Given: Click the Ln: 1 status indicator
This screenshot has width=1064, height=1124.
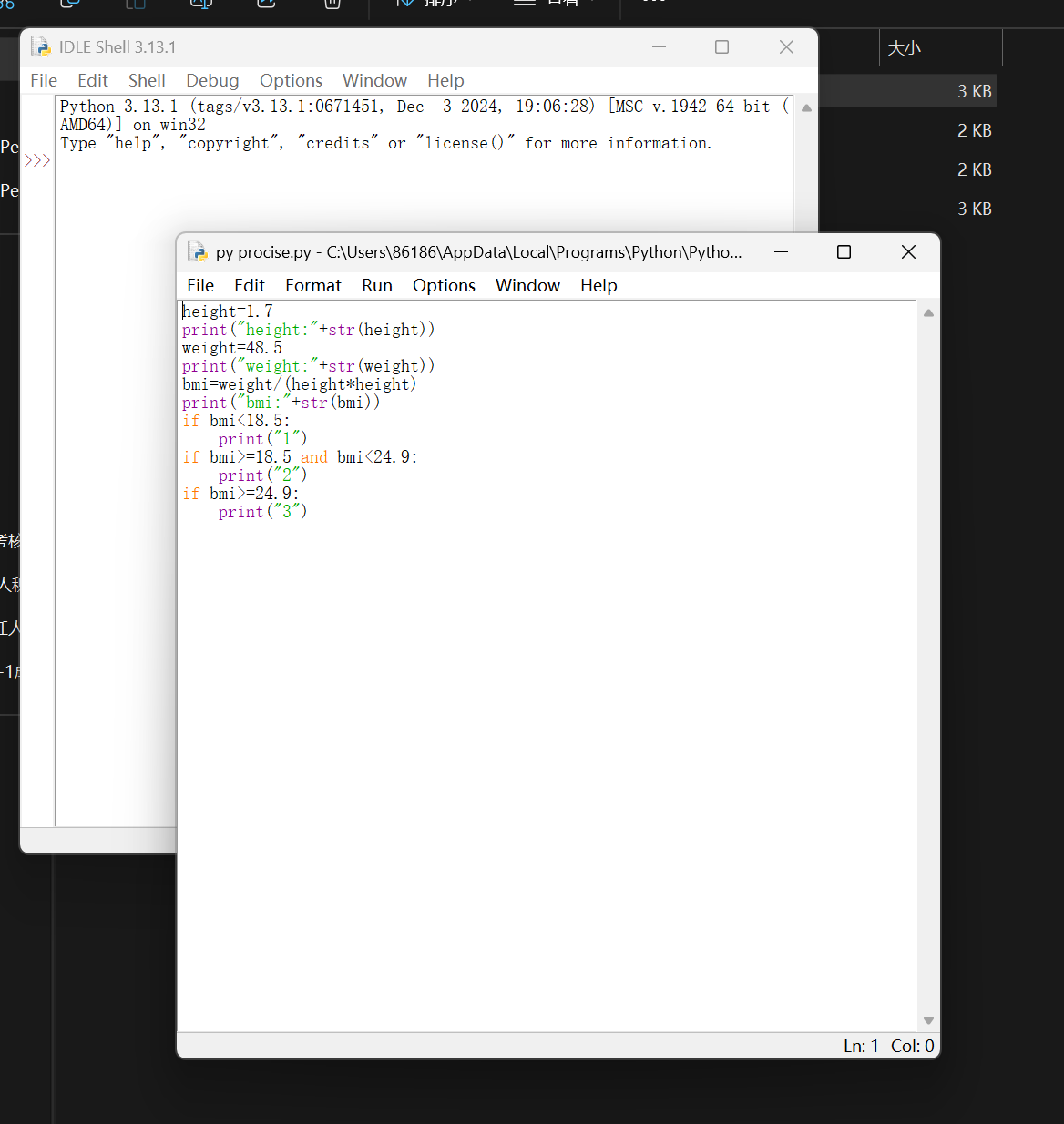Looking at the screenshot, I should click(x=861, y=1046).
